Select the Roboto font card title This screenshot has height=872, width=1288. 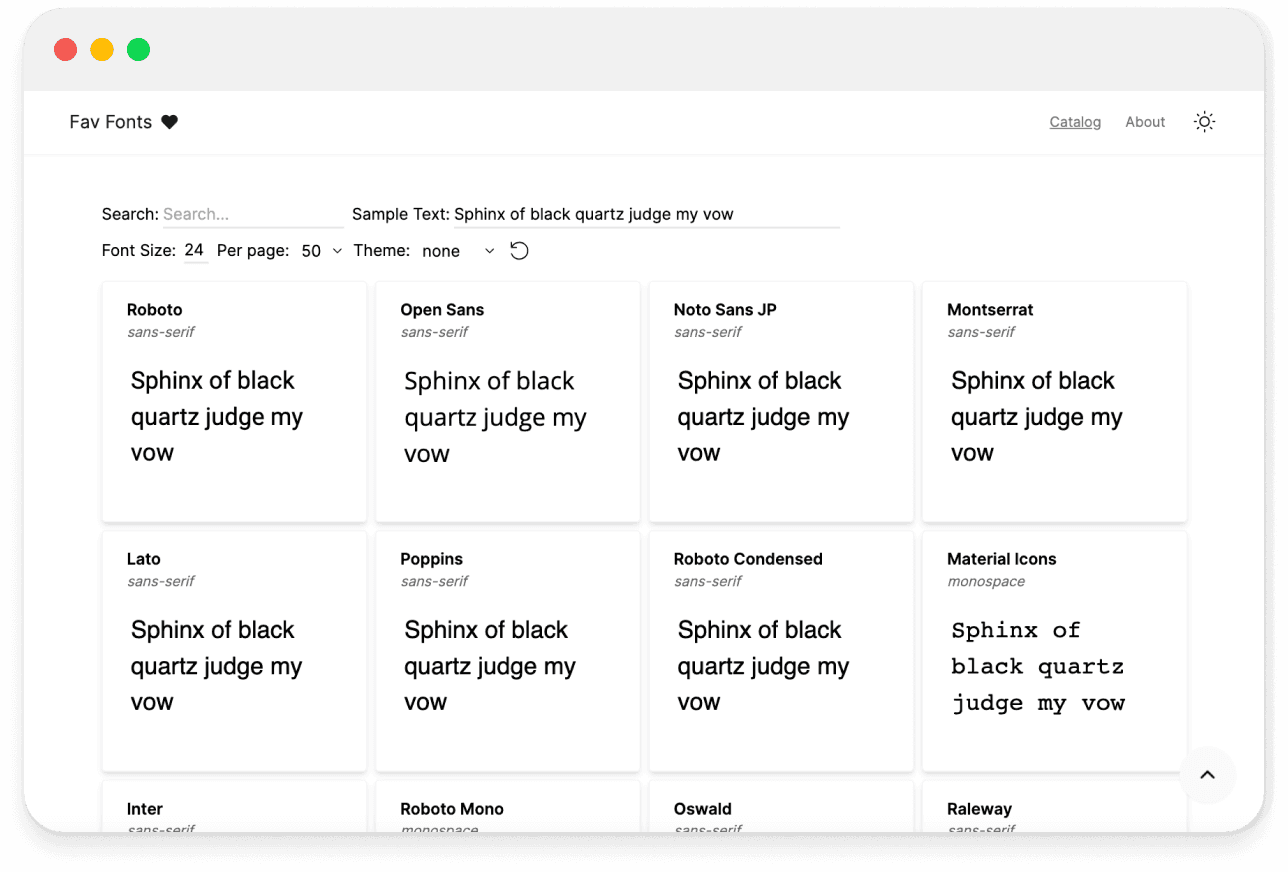click(155, 310)
